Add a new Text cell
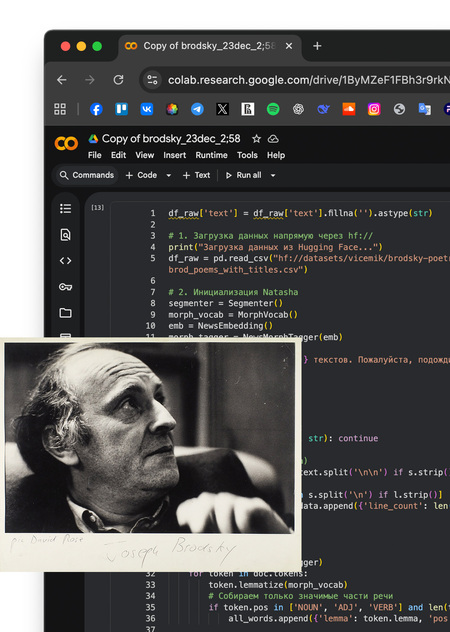The height and width of the screenshot is (632, 450). pos(196,175)
